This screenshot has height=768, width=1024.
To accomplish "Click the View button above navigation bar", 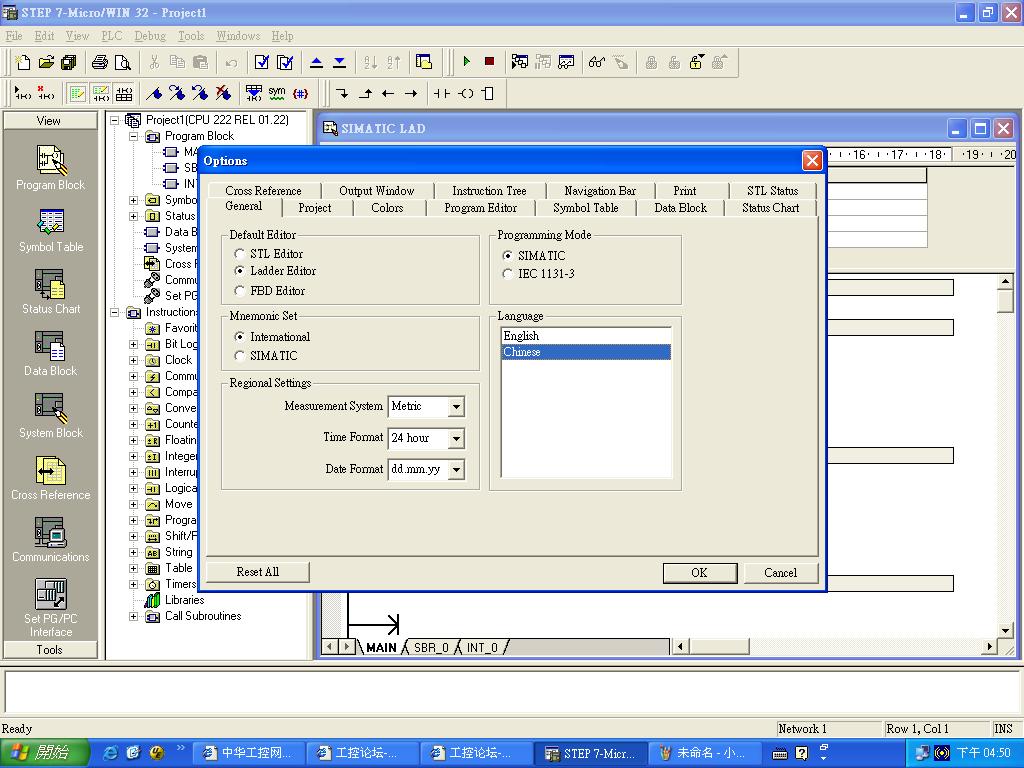I will coord(50,121).
